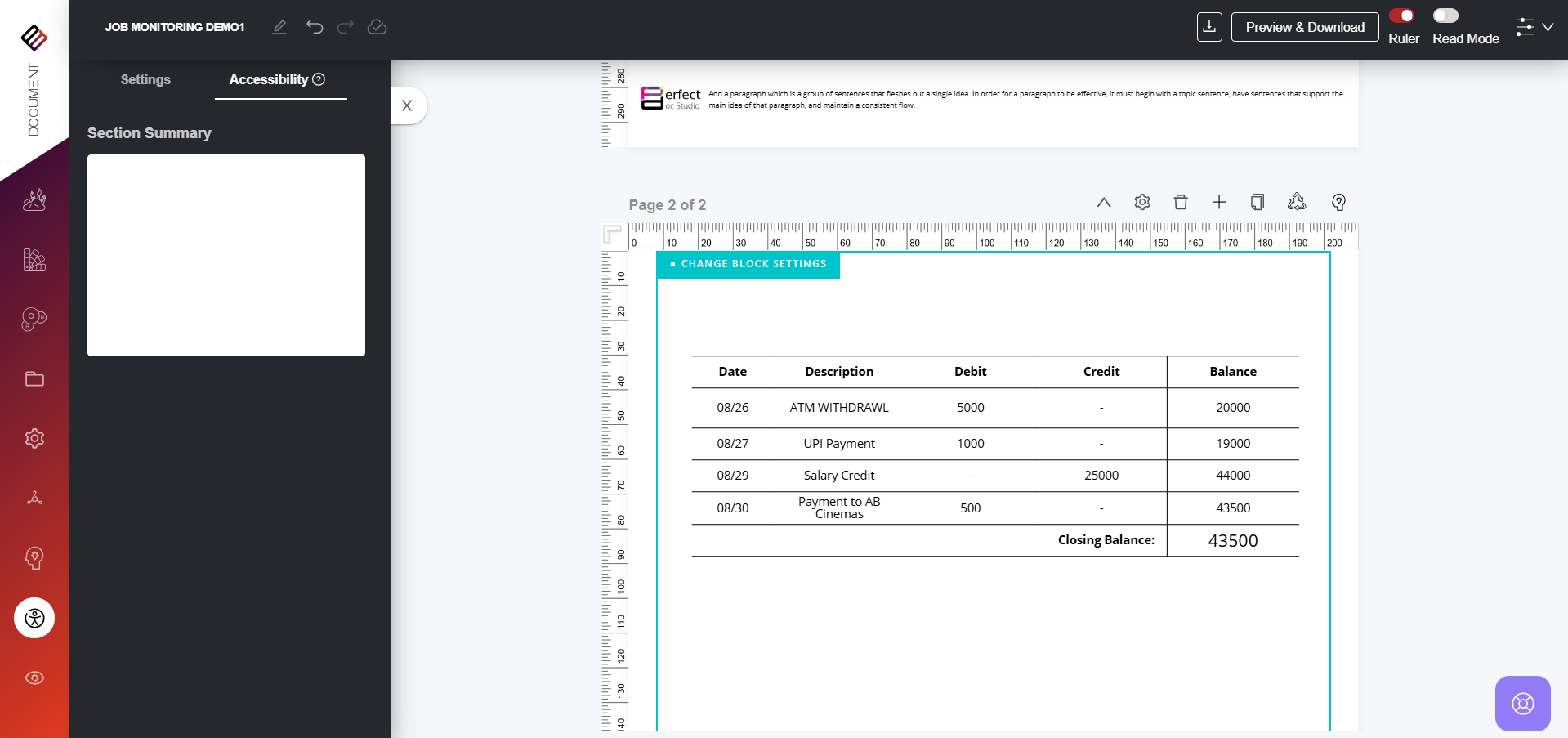The image size is (1568, 738).
Task: Collapse page 2 using up chevron
Action: coord(1104,202)
